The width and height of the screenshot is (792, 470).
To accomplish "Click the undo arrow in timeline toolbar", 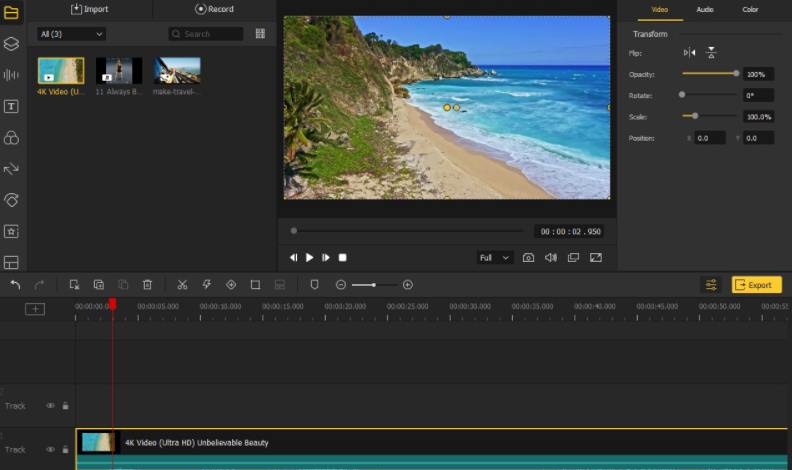I will [x=15, y=285].
